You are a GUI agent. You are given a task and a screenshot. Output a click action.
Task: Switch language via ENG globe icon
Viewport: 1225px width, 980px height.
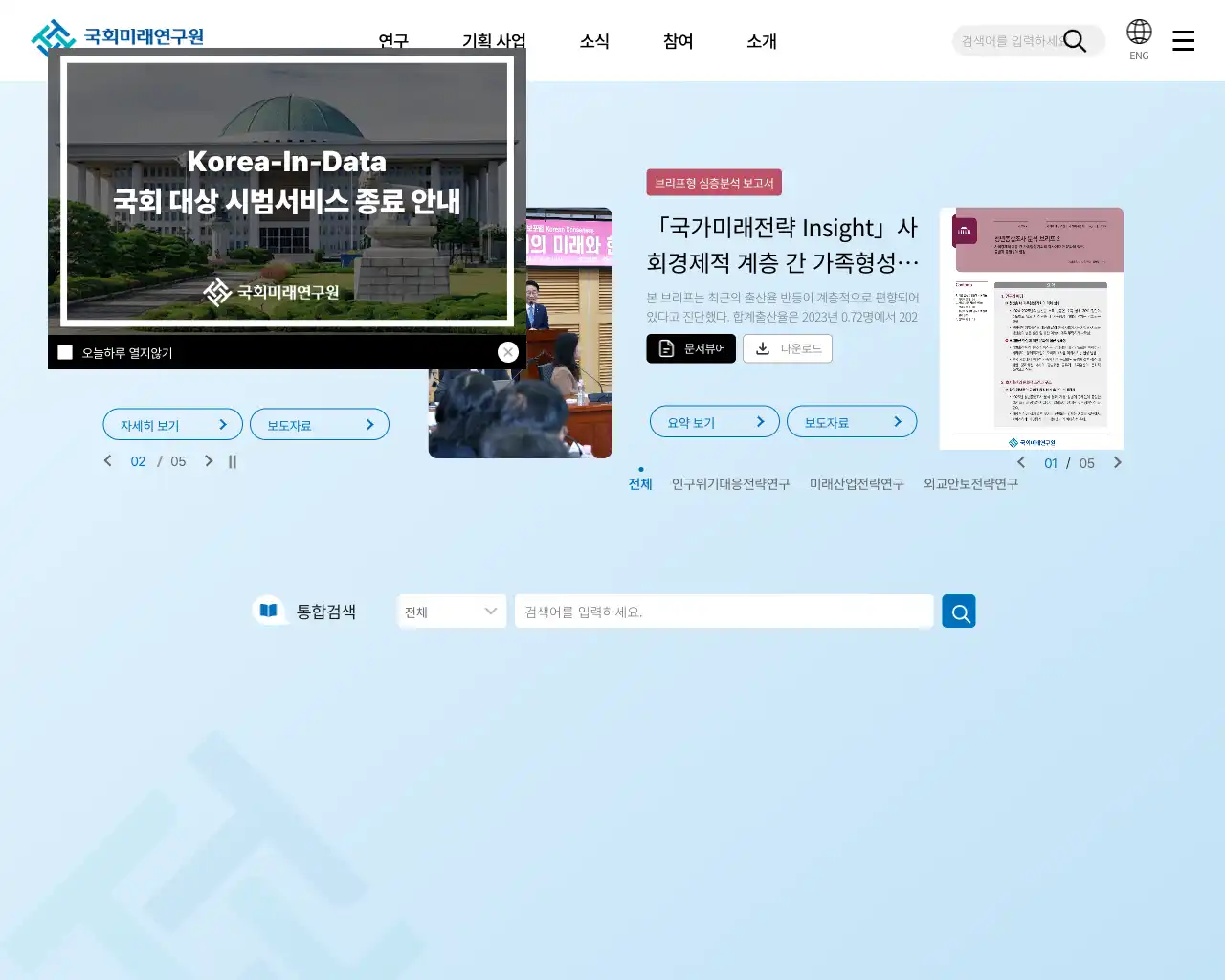1139,39
